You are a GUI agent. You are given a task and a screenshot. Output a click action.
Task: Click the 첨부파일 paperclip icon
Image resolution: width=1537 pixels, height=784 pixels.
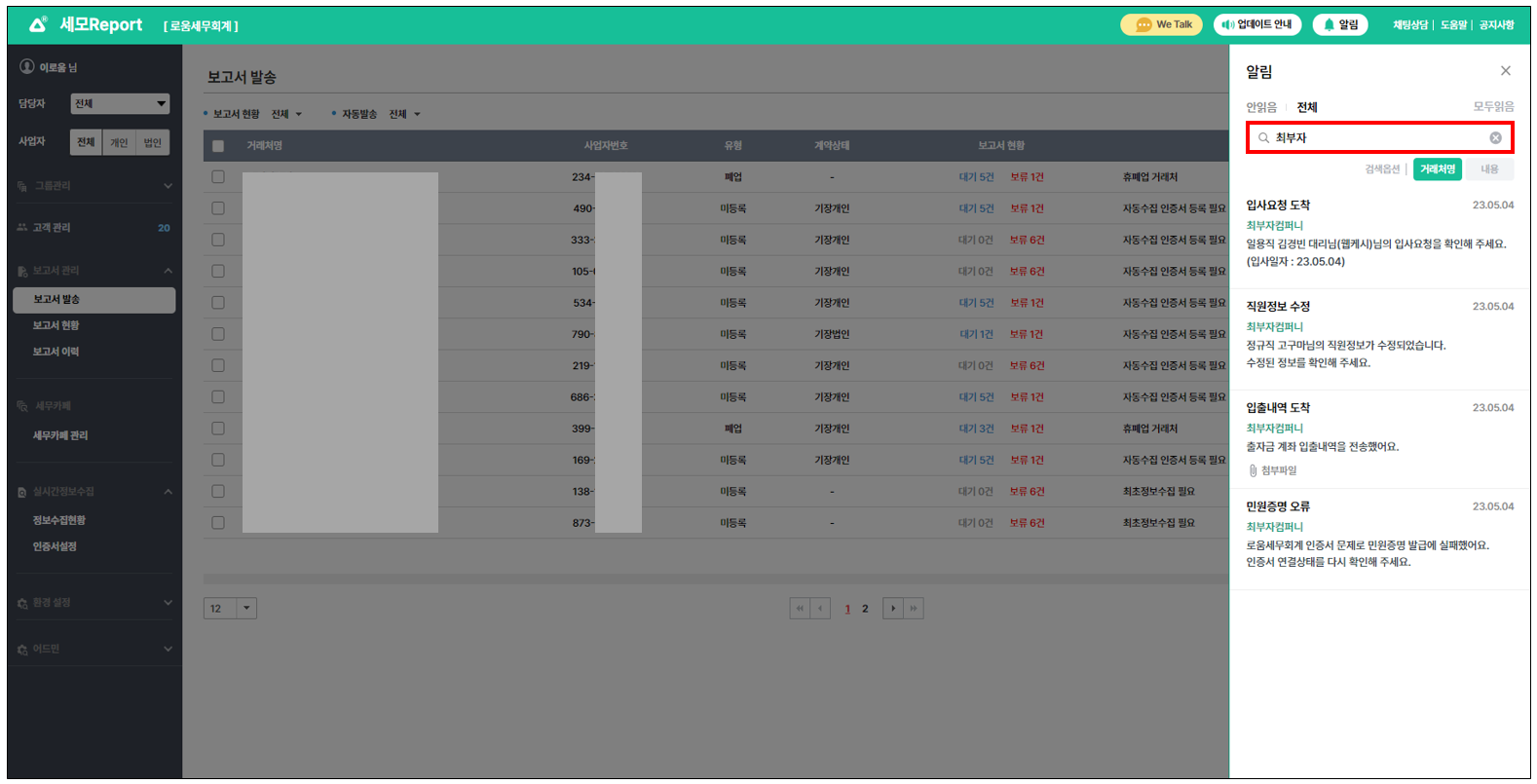click(x=1253, y=471)
